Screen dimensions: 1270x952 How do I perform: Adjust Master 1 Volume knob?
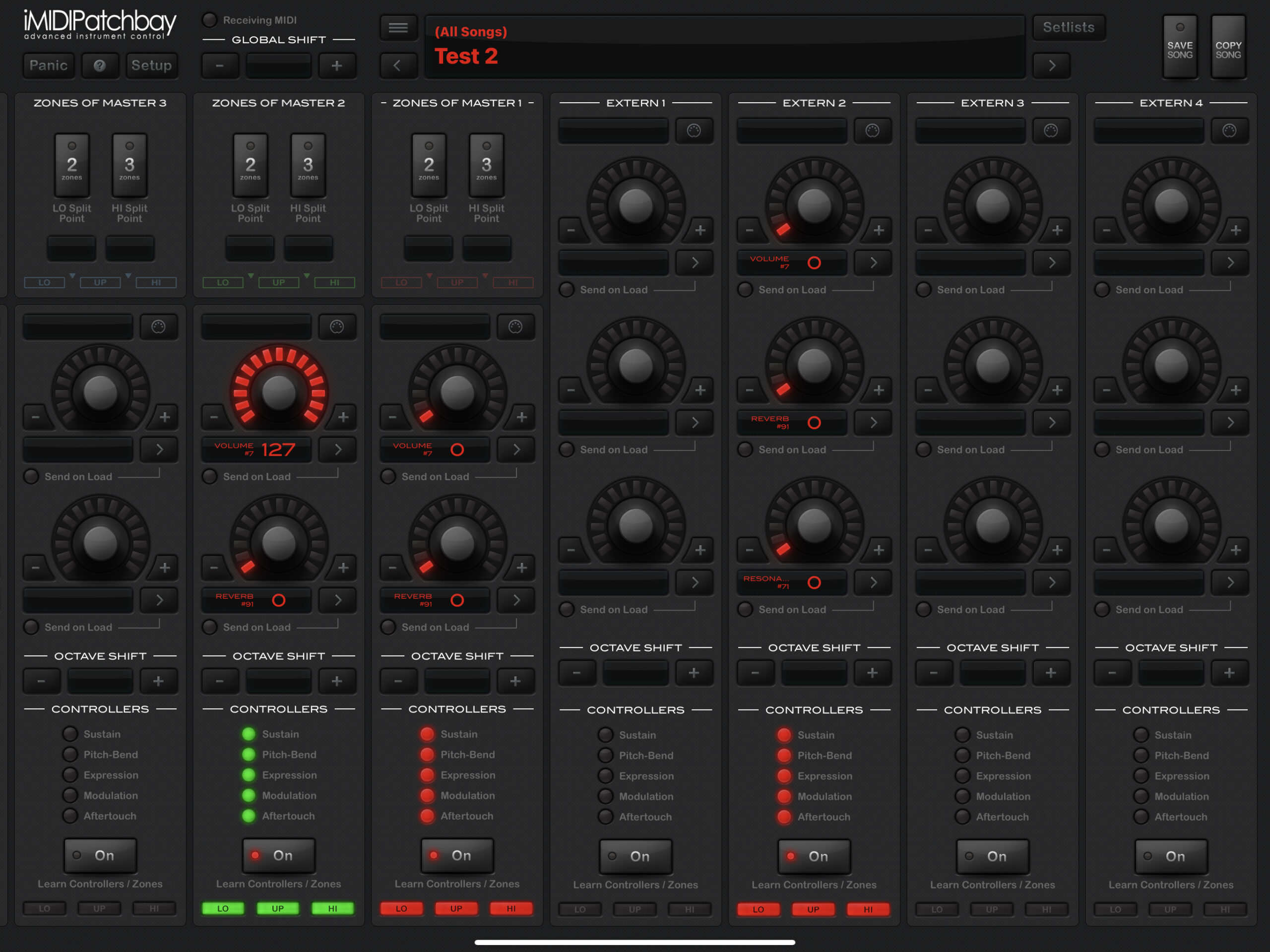tap(457, 393)
